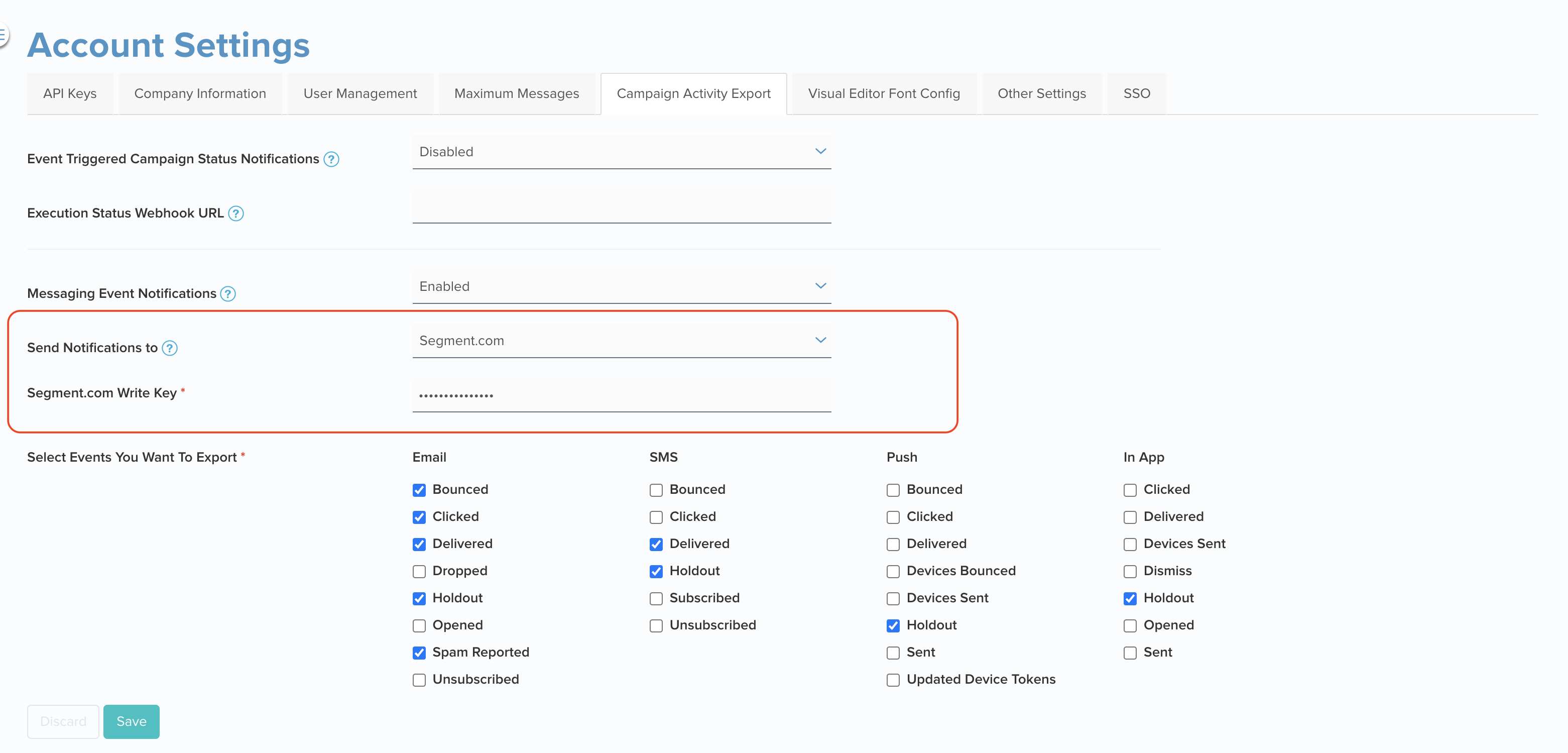Image resolution: width=1568 pixels, height=753 pixels.
Task: Disable Holdout under SMS events
Action: tap(656, 572)
